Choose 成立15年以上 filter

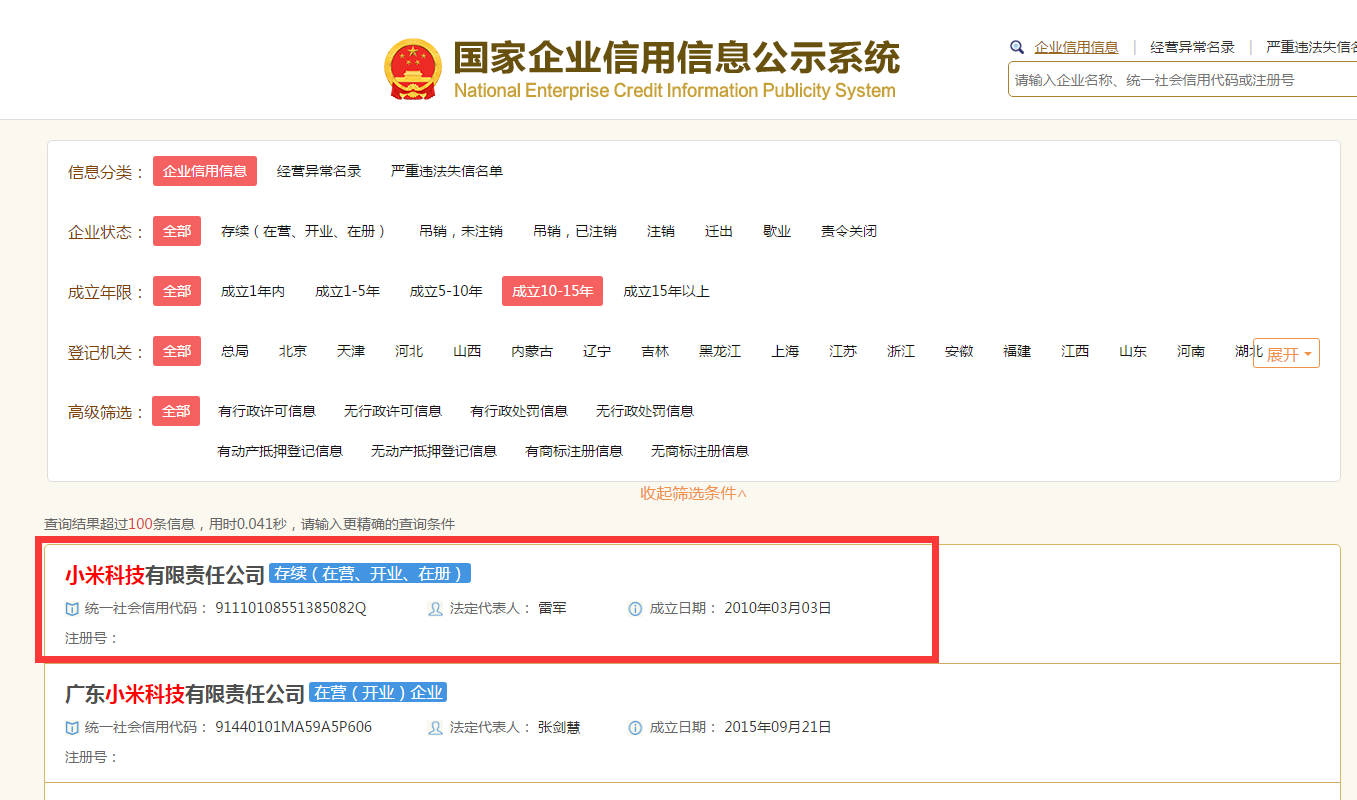(666, 291)
